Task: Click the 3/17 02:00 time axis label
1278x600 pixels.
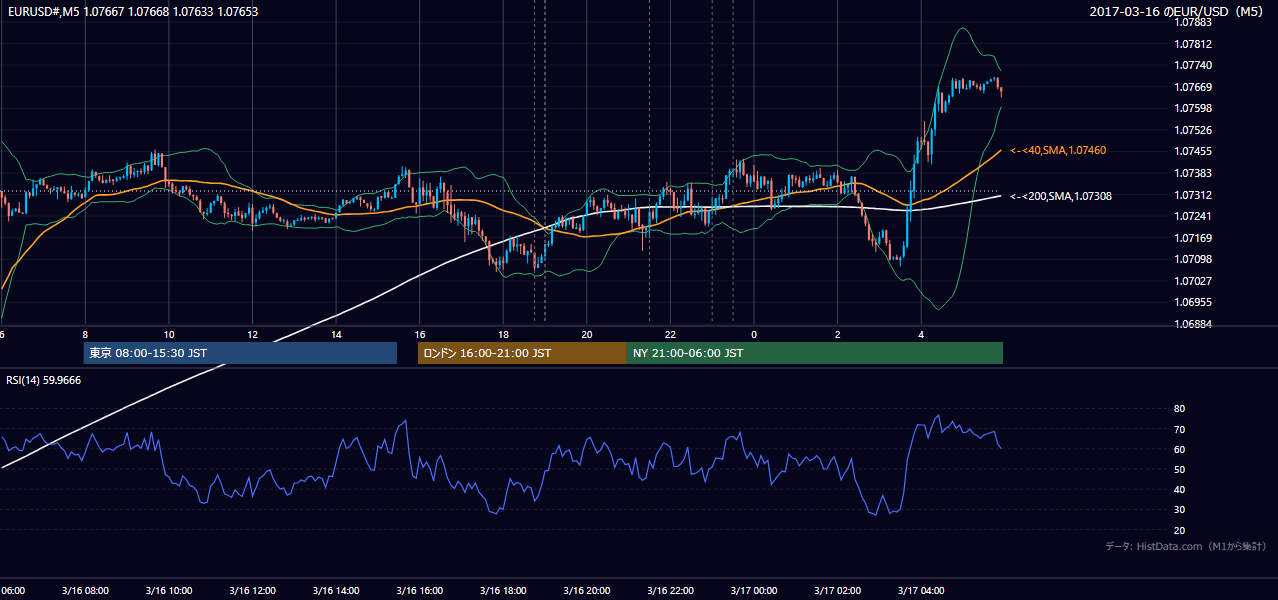Action: tap(837, 591)
